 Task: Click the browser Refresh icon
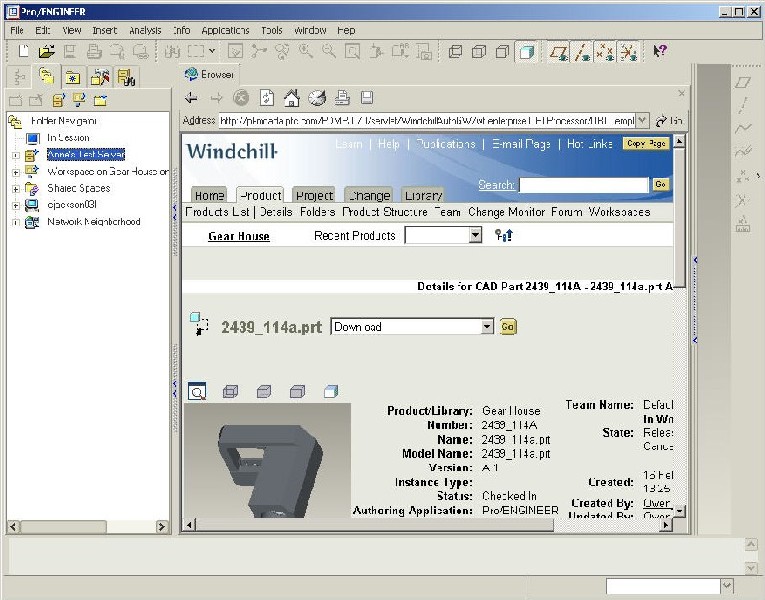(266, 98)
